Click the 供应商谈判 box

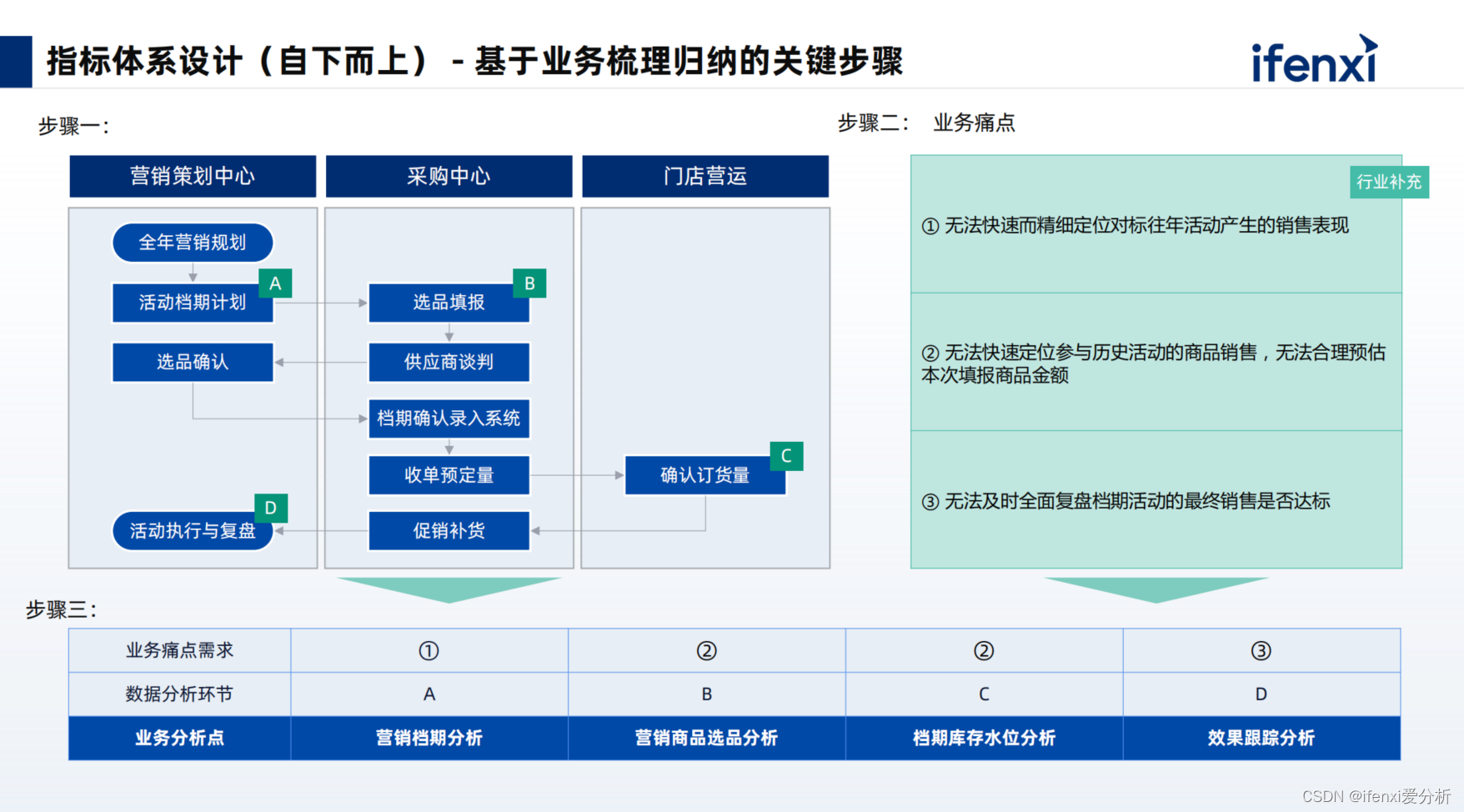(x=449, y=362)
